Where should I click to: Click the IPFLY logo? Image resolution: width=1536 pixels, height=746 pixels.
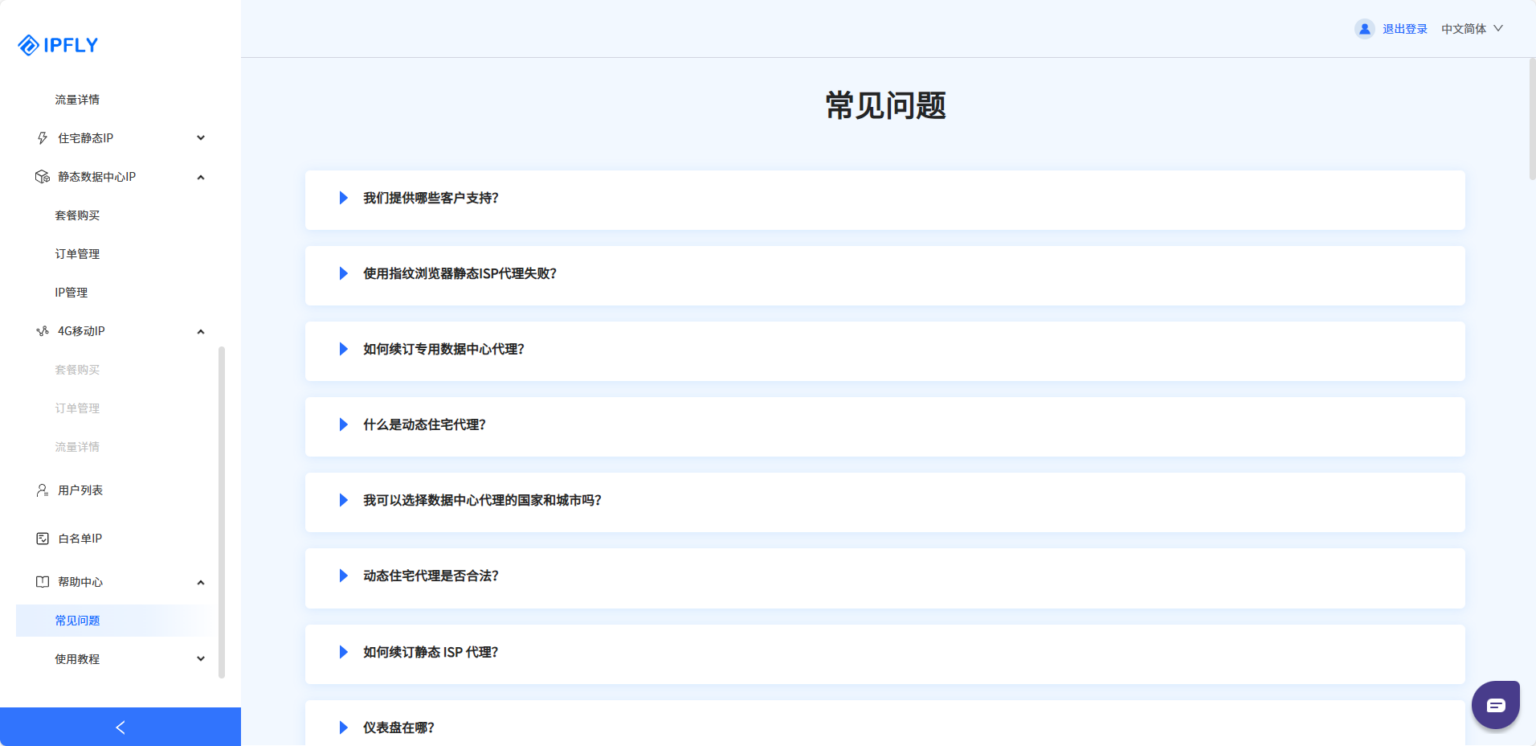[x=57, y=44]
